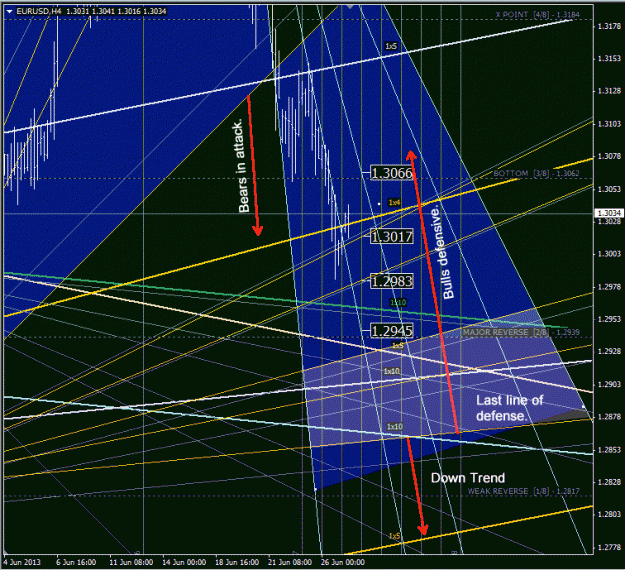Click the current price marker 1.3034 on axis
The height and width of the screenshot is (570, 625).
pyautogui.click(x=609, y=213)
